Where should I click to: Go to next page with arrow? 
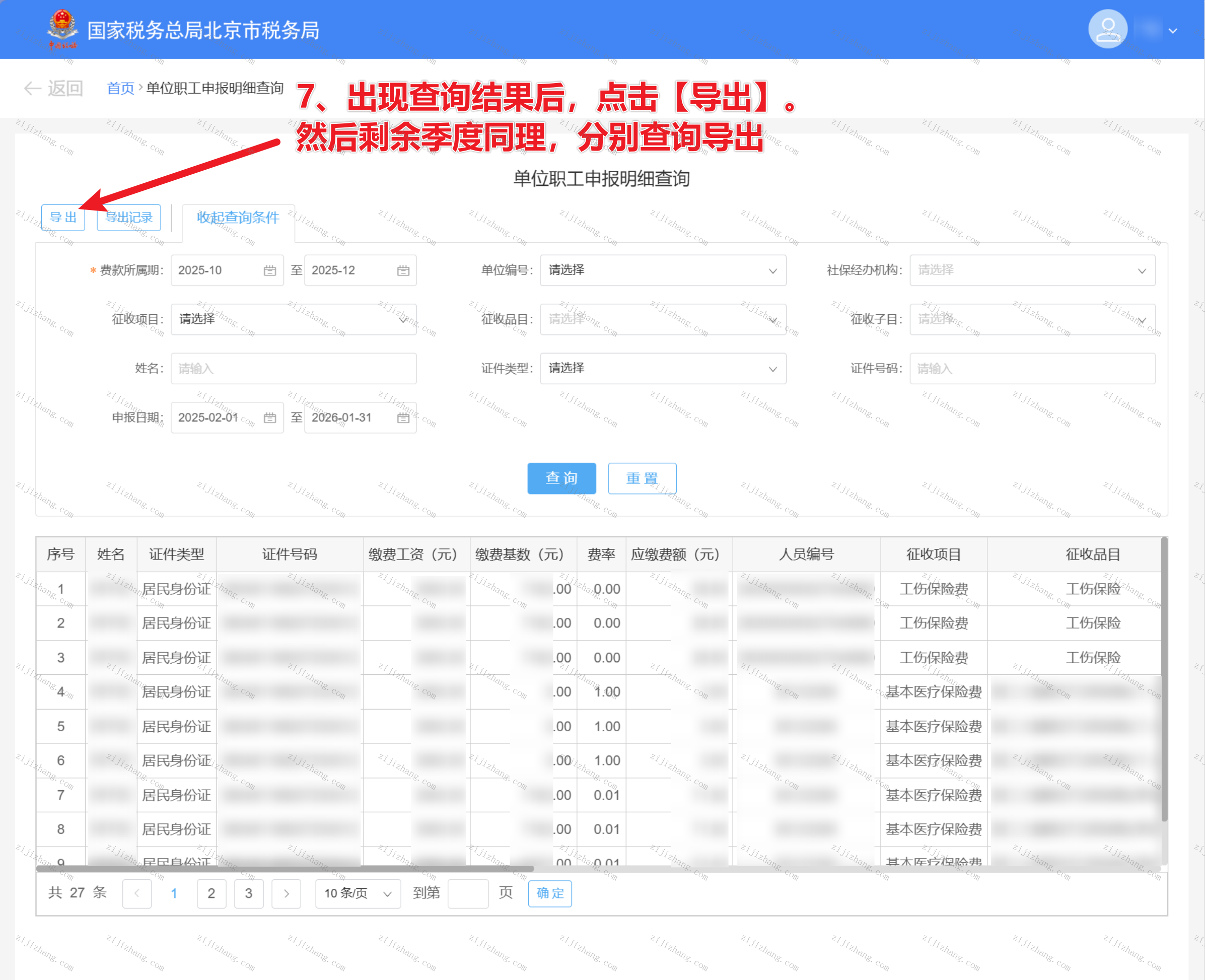286,893
